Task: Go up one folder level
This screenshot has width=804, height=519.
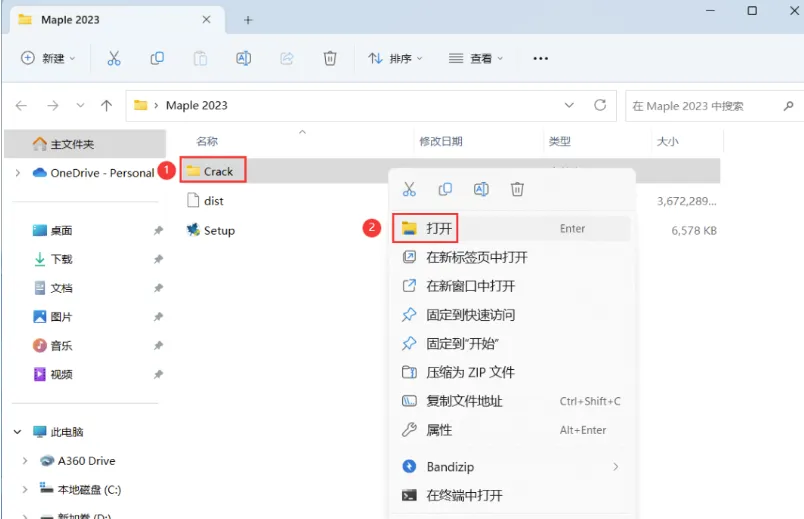Action: [106, 106]
